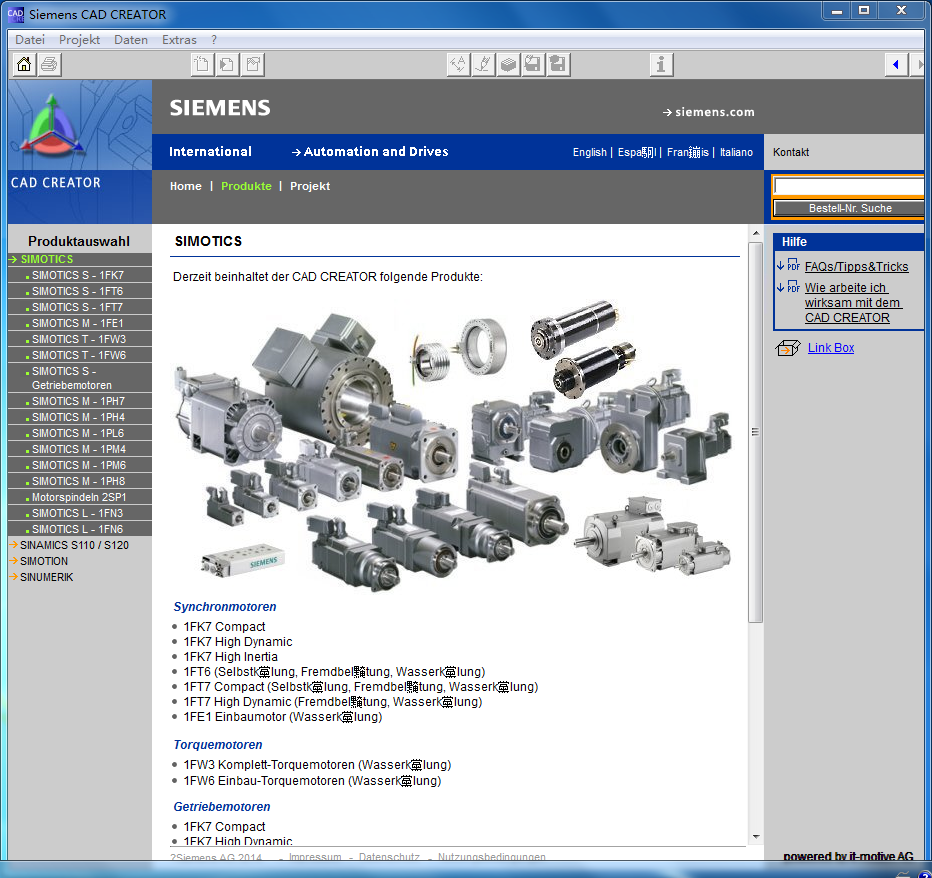
Task: Select SIMOTICS S - Getriebemotoren
Action: point(80,378)
